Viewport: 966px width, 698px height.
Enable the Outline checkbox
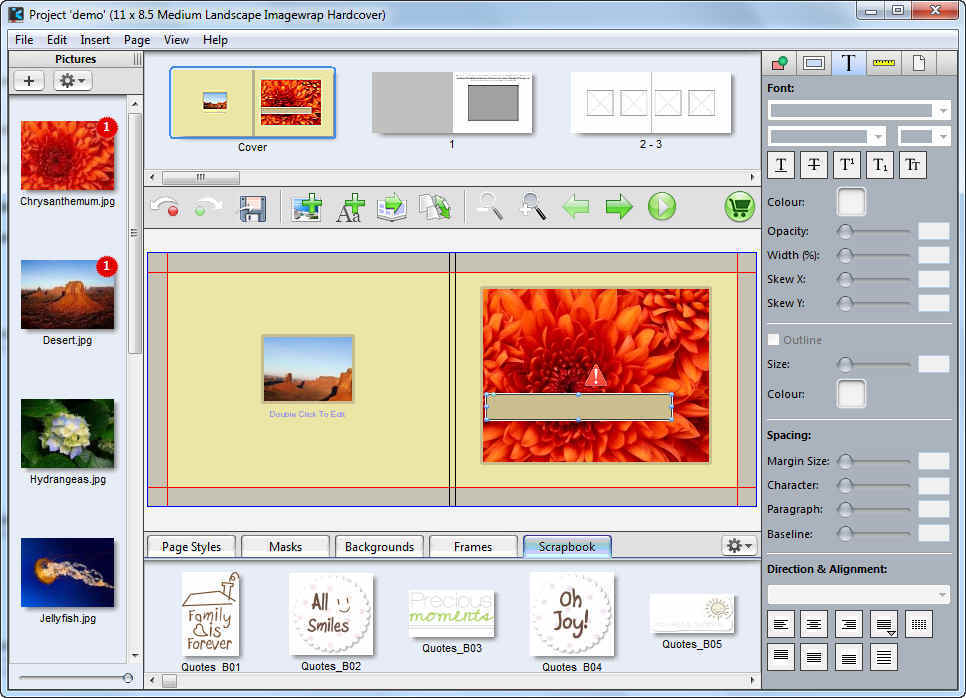pyautogui.click(x=773, y=340)
